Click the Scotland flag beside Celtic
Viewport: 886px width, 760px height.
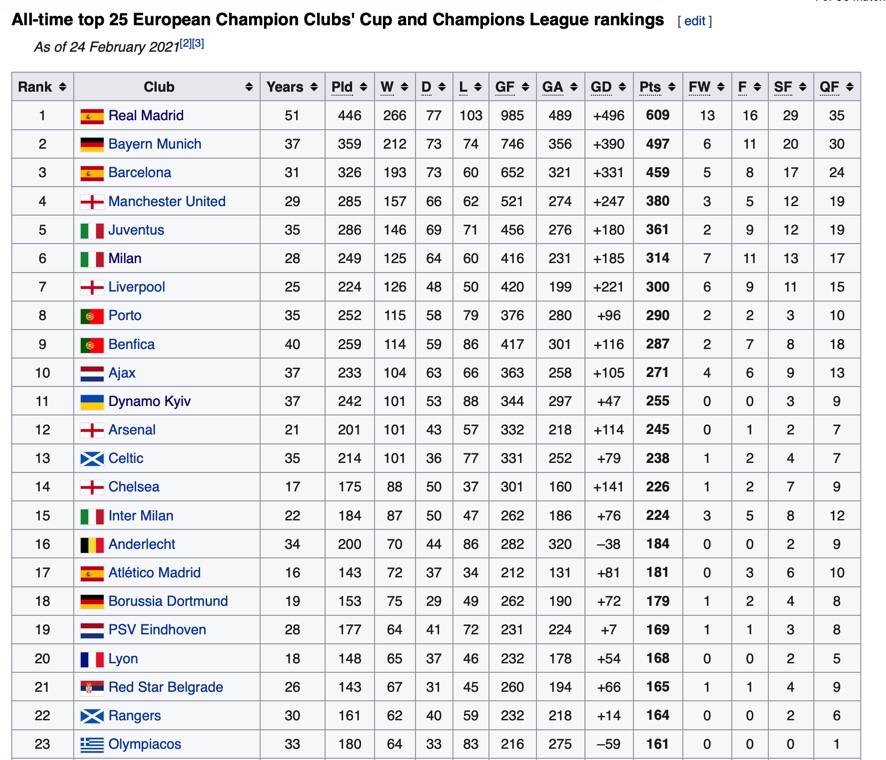92,459
